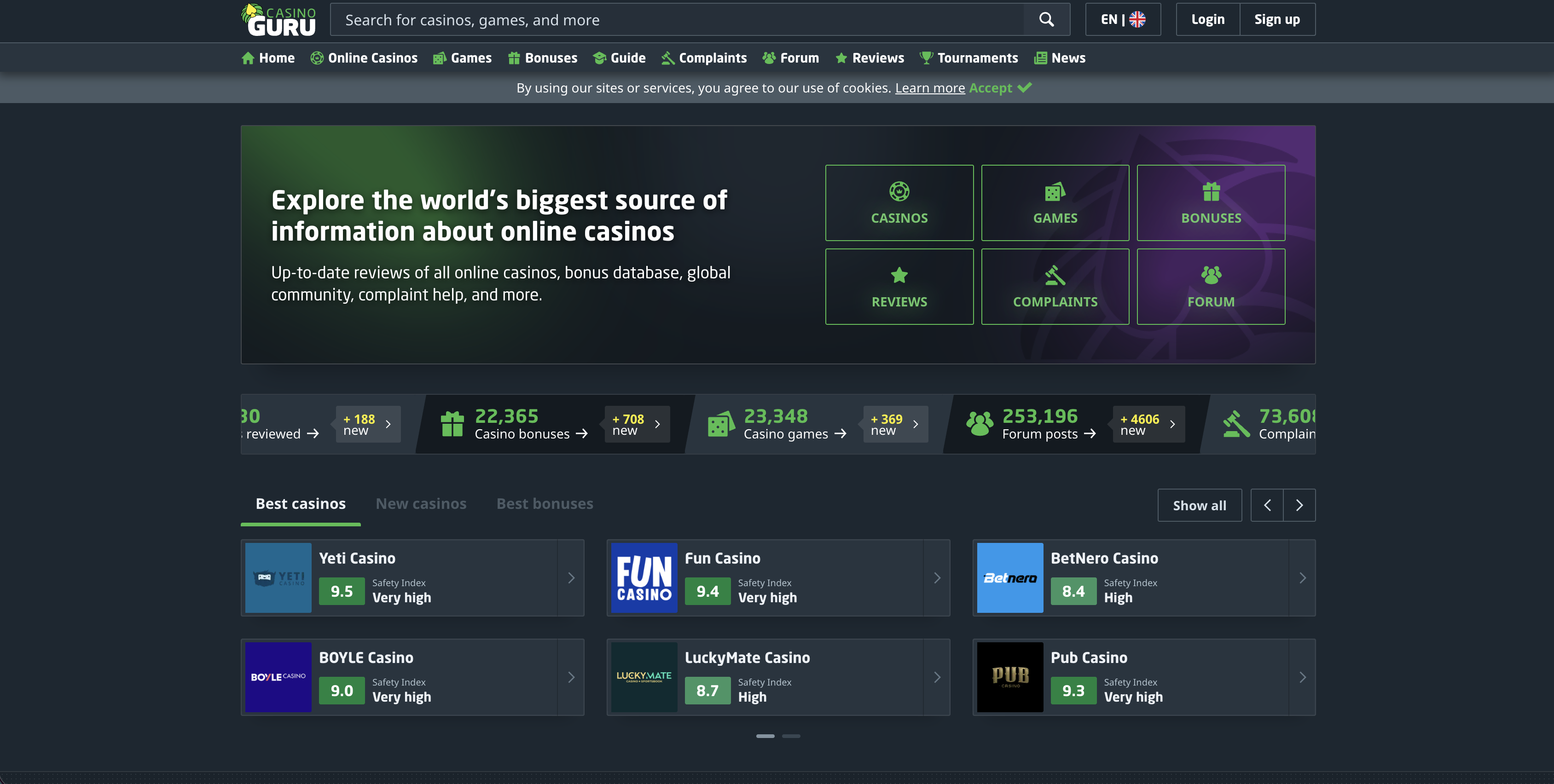Open the Online Casinos menu

(x=364, y=58)
